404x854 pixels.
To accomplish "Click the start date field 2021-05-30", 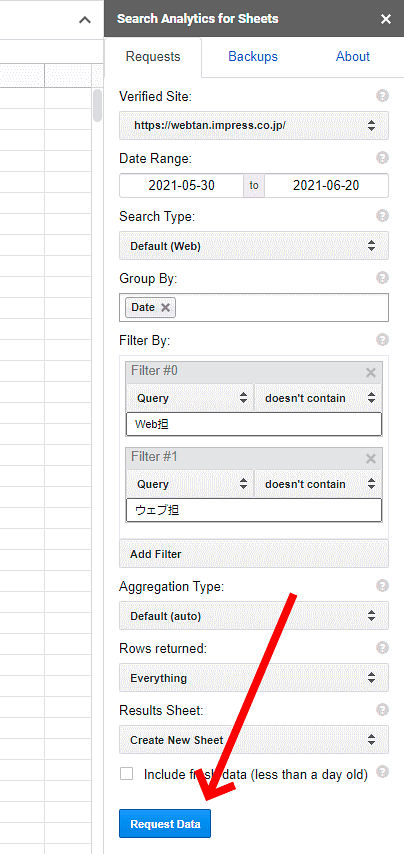I will 181,186.
